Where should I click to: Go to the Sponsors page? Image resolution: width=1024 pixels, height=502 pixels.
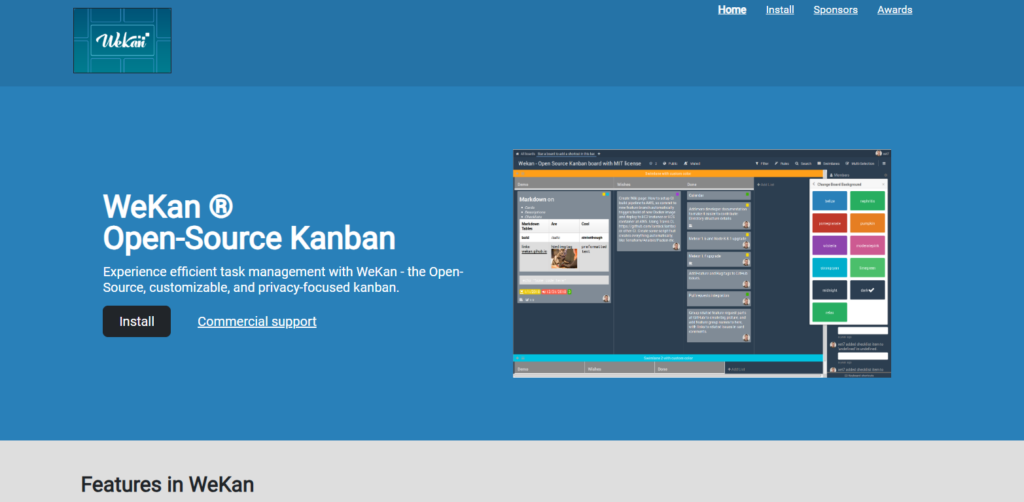pos(835,10)
